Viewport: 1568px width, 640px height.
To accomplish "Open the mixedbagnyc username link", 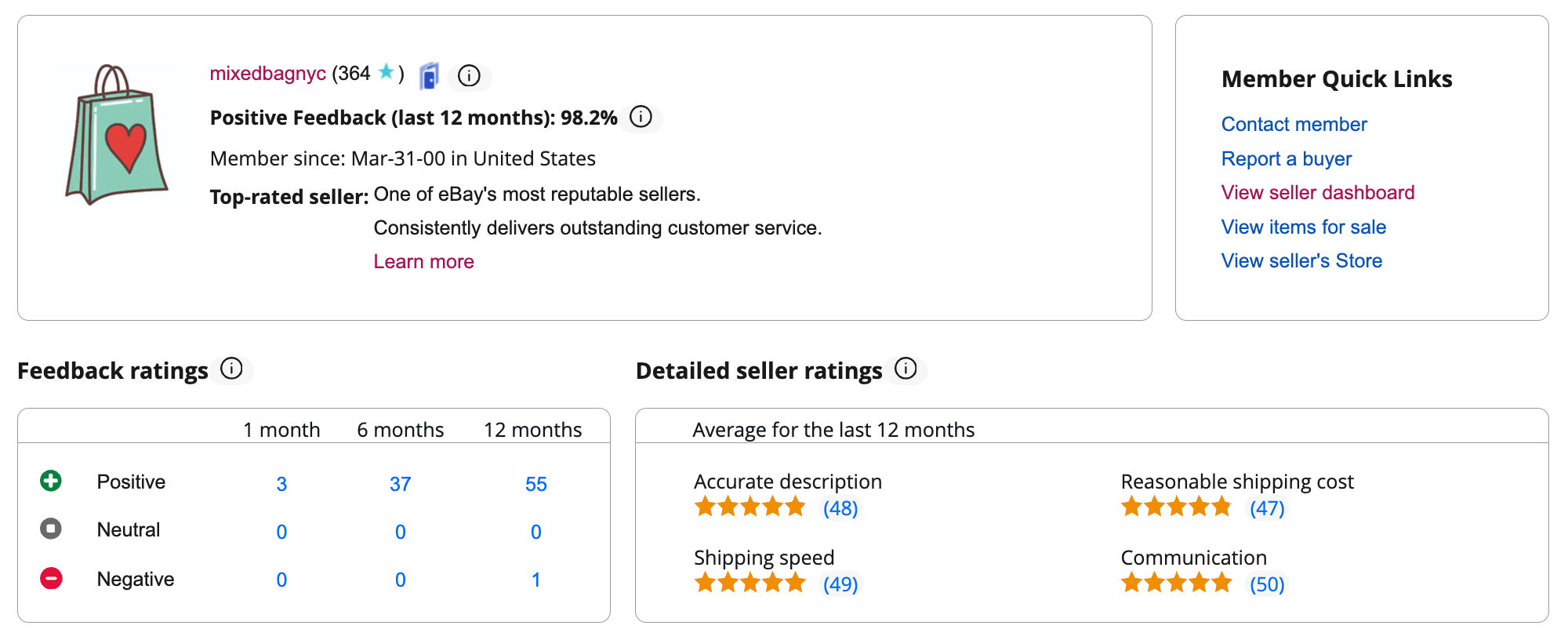I will point(267,74).
